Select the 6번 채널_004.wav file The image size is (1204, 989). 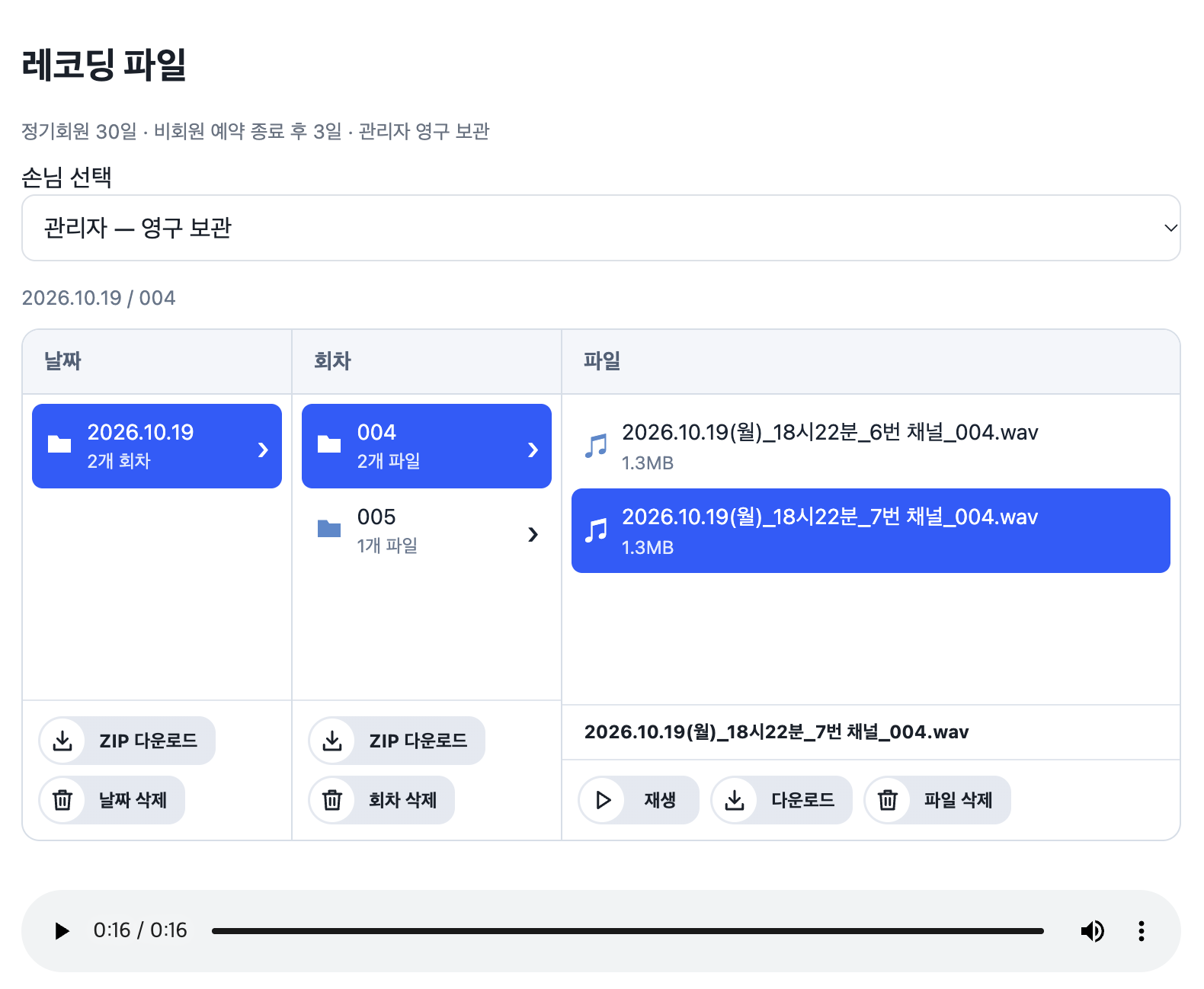(871, 446)
